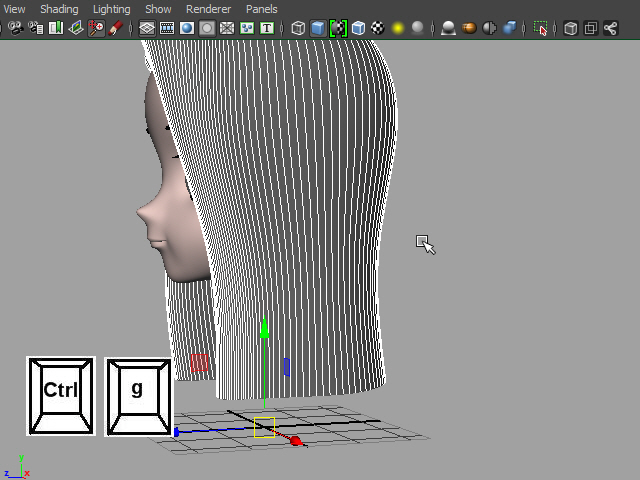Toggle Use All Lights yellow bulb

click(398, 29)
